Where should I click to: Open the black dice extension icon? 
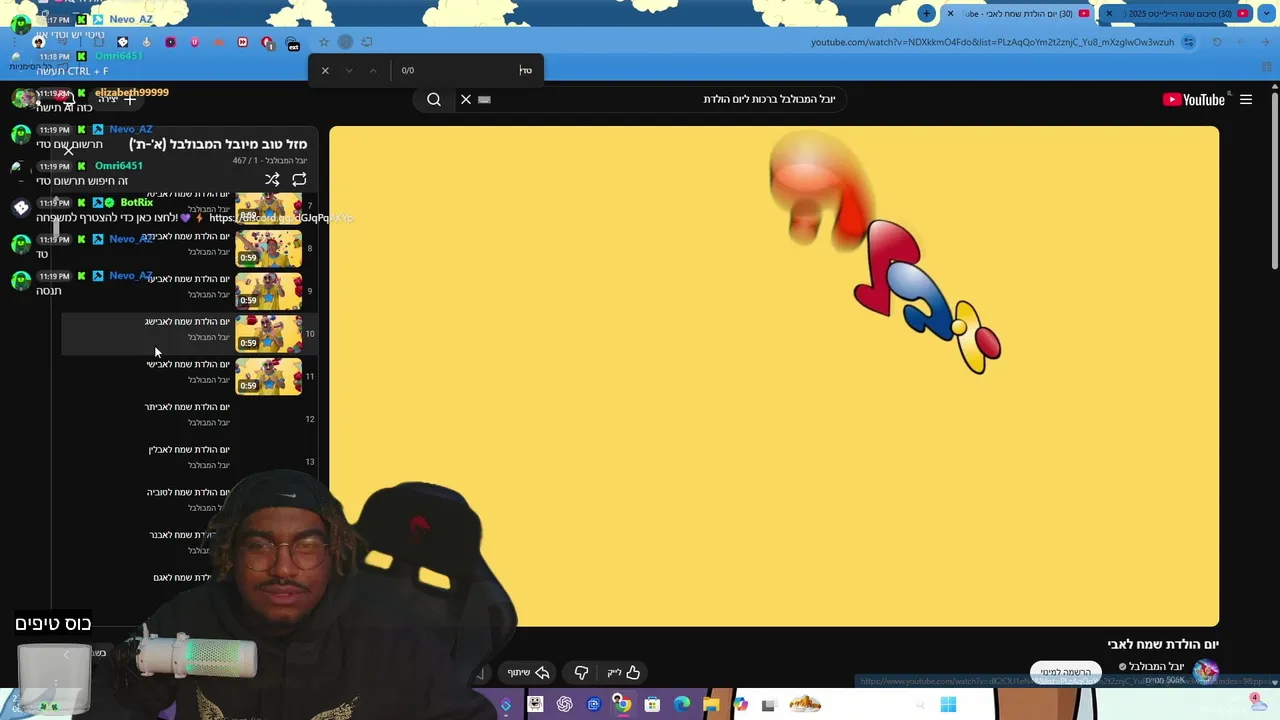[x=123, y=42]
